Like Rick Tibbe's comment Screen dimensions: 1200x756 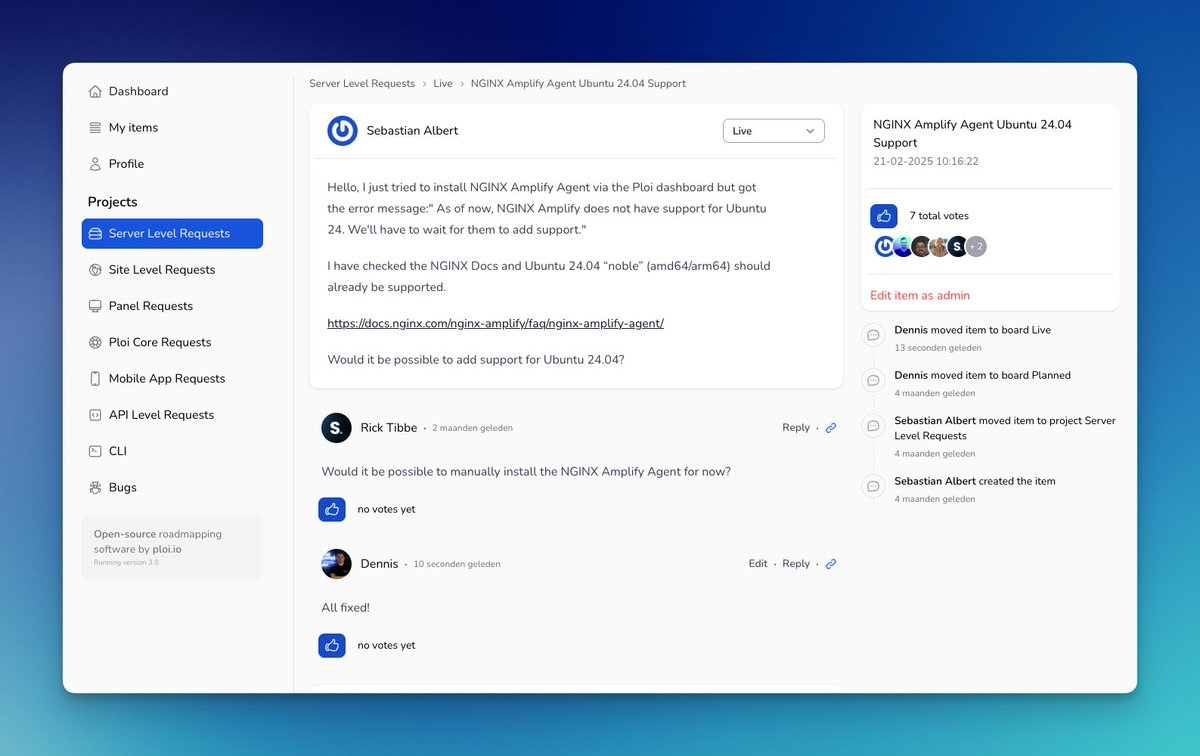coord(332,509)
